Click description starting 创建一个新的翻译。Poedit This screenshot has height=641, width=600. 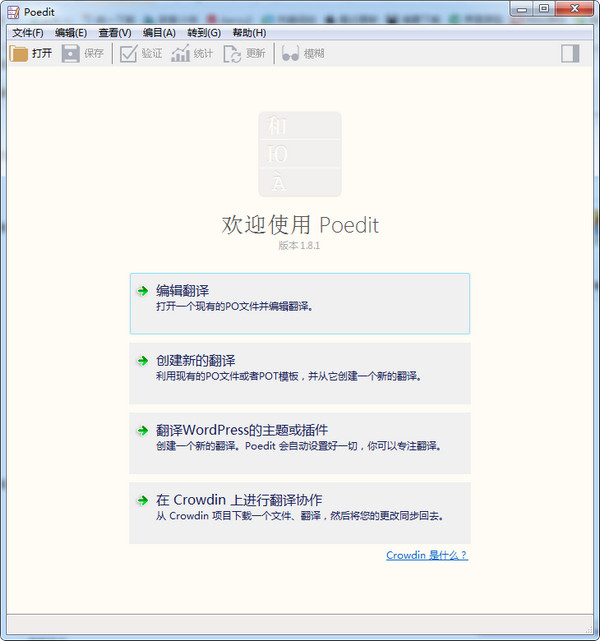point(298,446)
